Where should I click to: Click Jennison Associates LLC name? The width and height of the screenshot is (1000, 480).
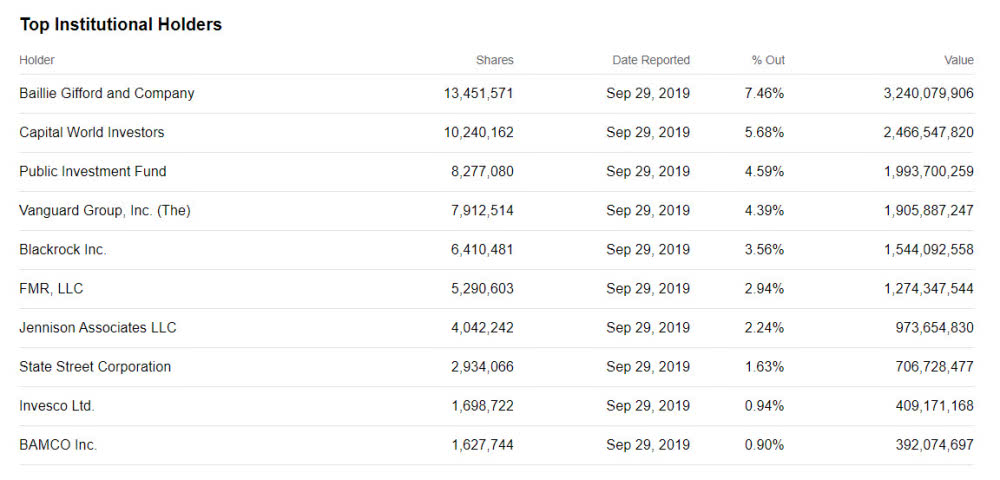[x=98, y=327]
